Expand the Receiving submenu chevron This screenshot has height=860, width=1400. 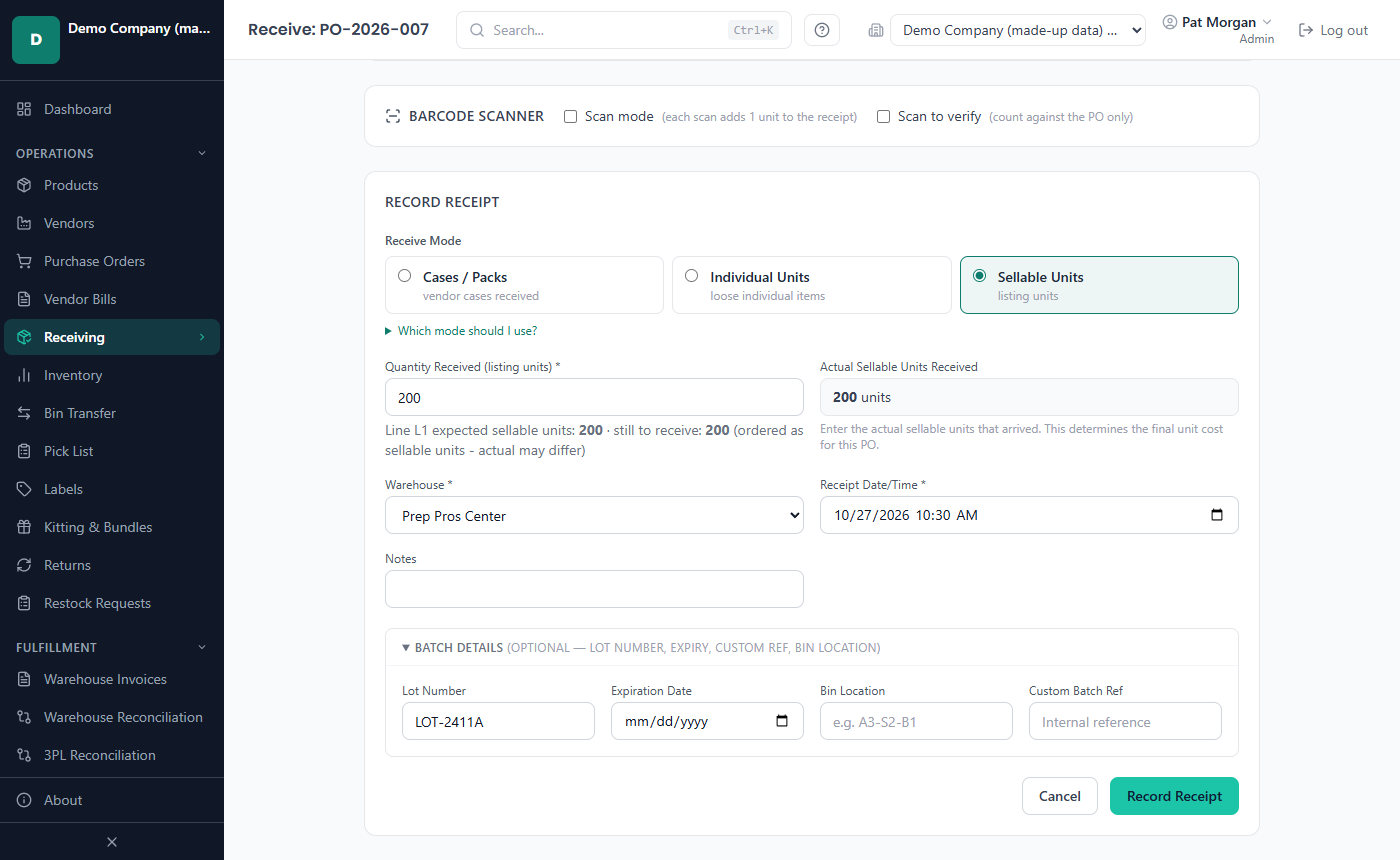[202, 337]
